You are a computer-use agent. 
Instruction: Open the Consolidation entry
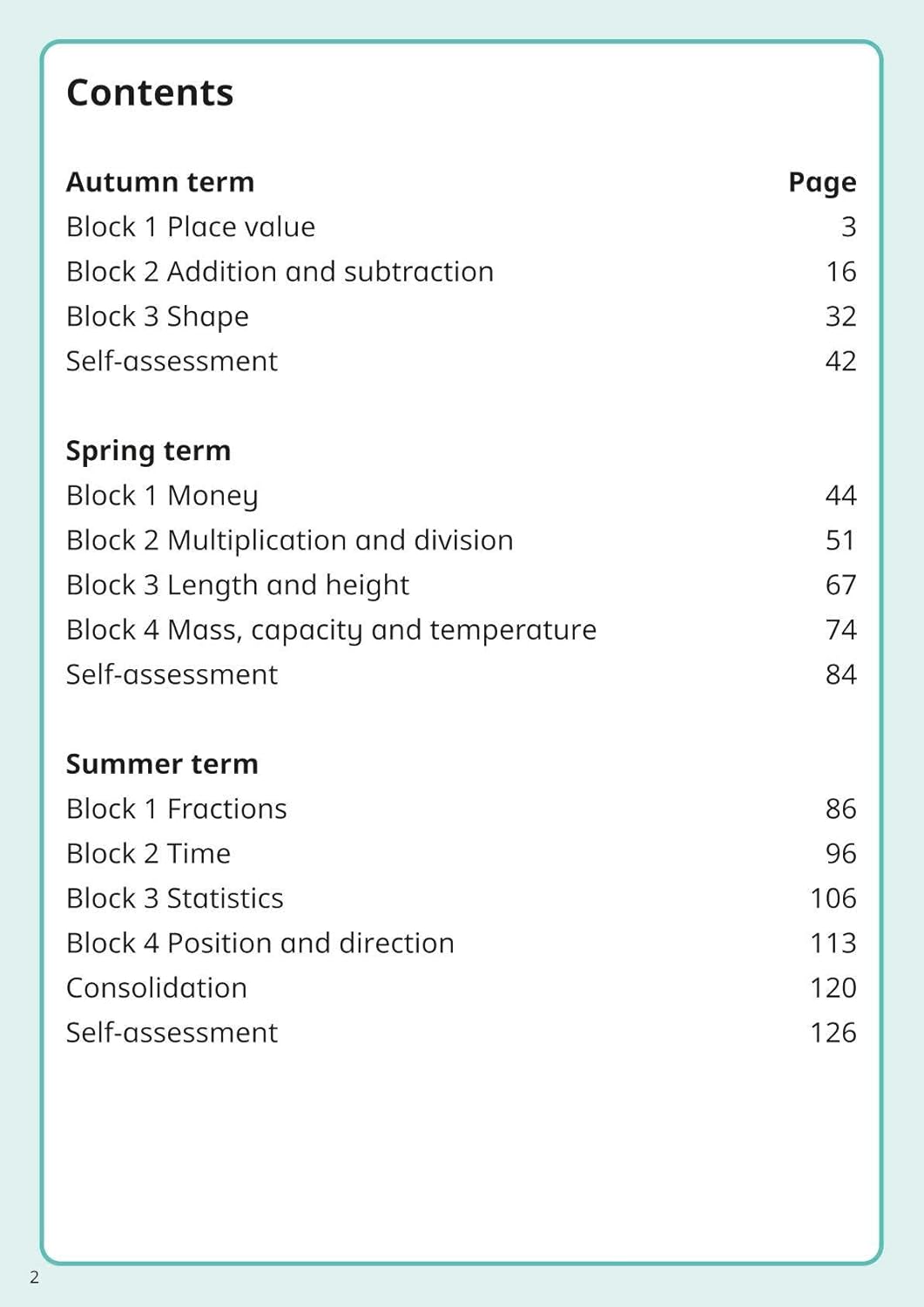pyautogui.click(x=157, y=988)
